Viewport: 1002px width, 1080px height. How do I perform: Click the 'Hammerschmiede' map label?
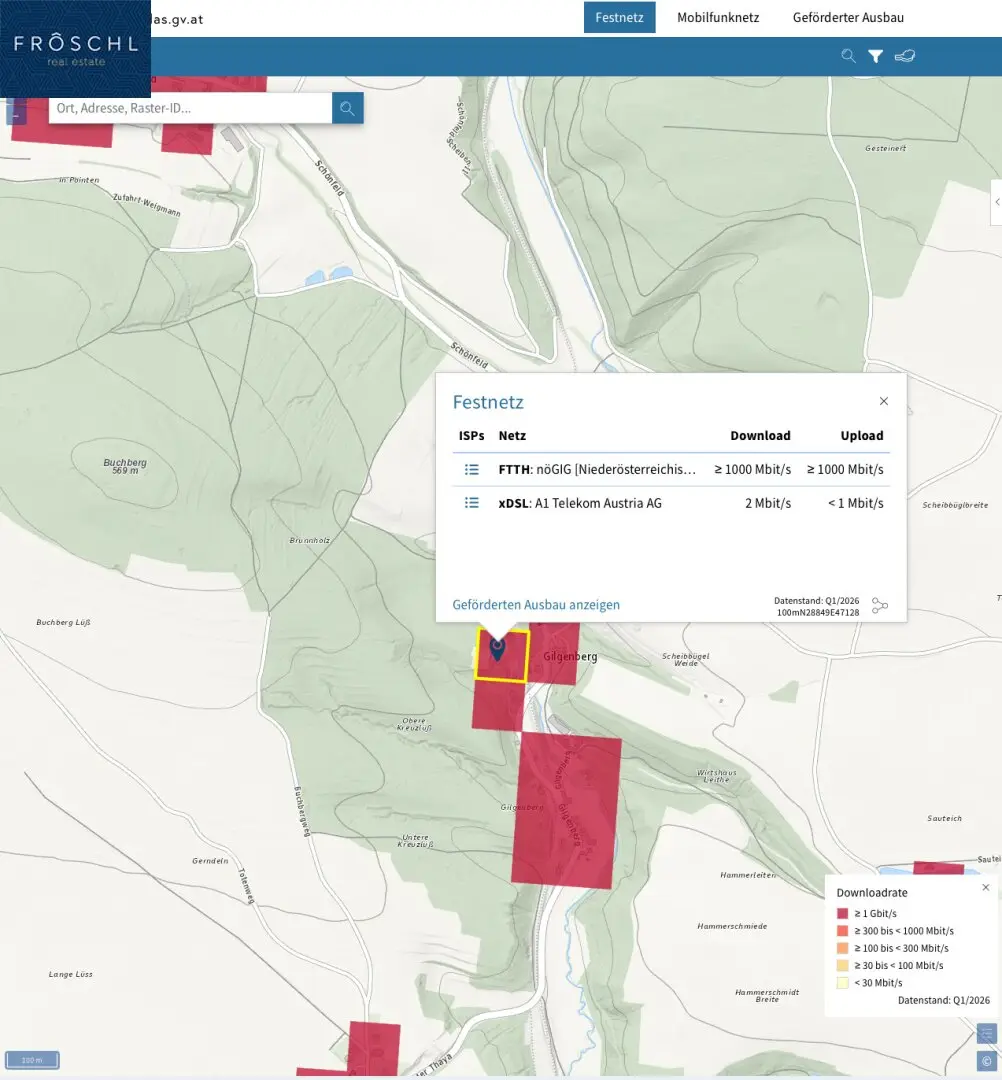731,926
